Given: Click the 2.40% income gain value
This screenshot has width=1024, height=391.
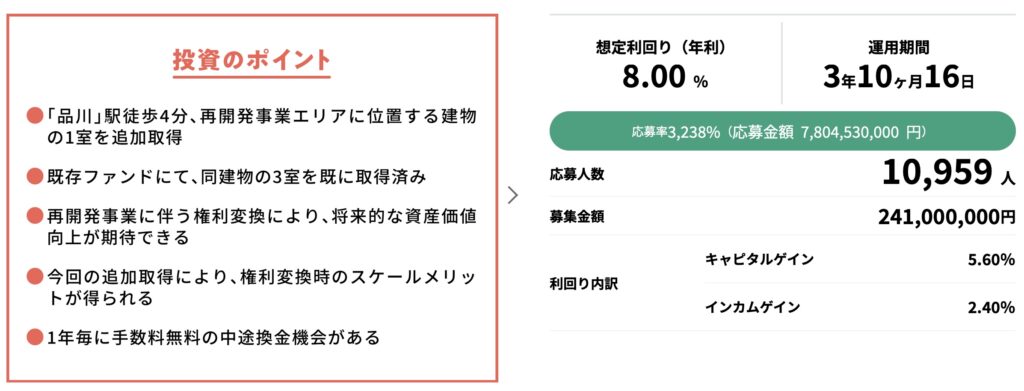Looking at the screenshot, I should (x=991, y=308).
